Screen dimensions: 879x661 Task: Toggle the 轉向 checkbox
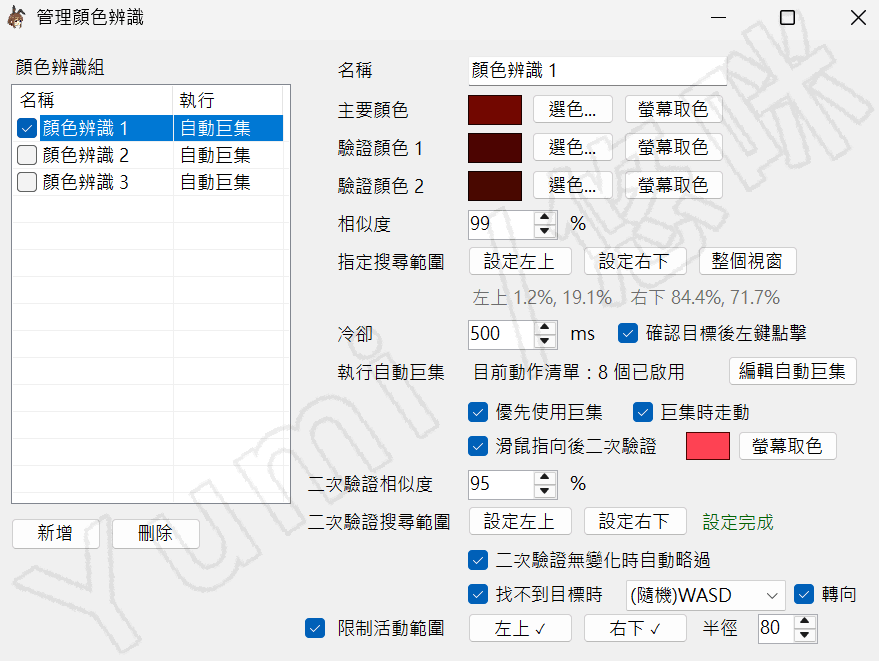click(804, 594)
